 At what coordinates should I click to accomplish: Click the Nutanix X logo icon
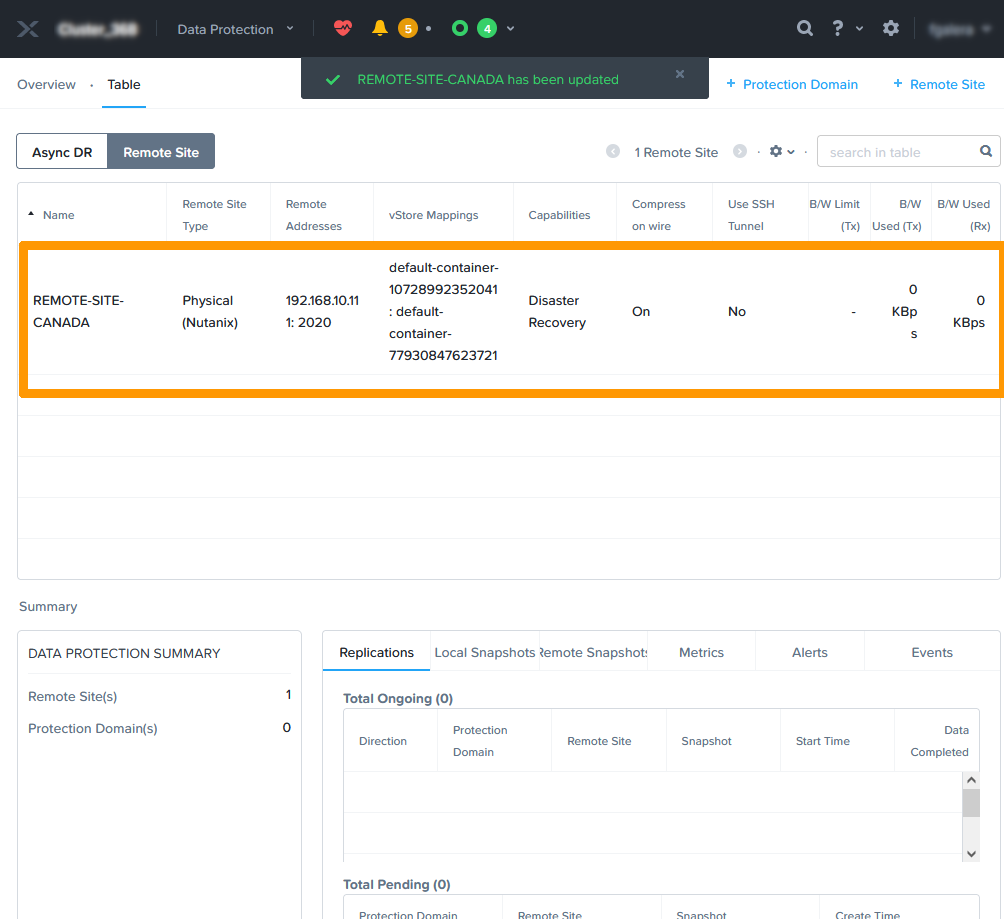click(28, 29)
